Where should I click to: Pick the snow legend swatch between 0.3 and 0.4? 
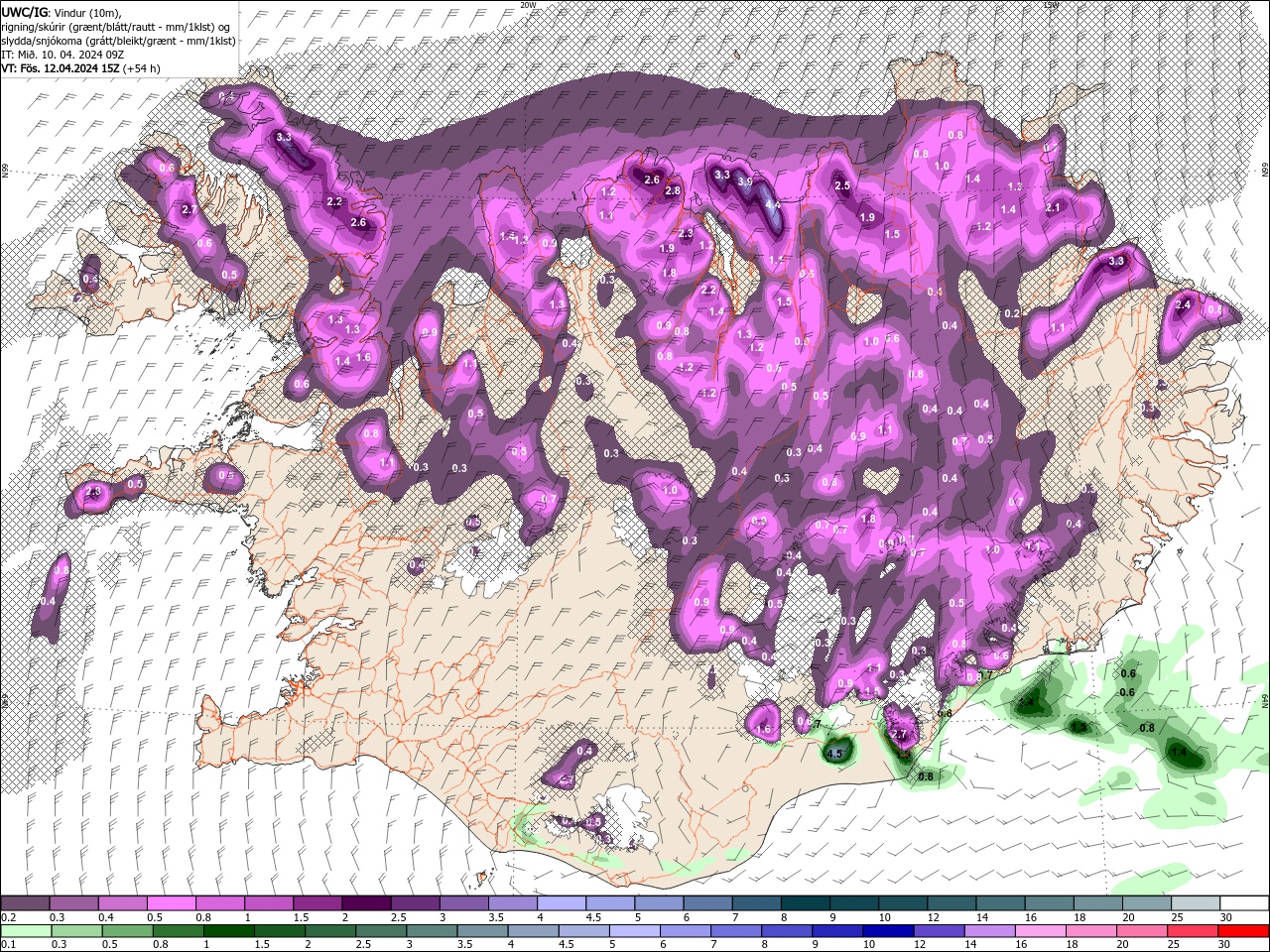pyautogui.click(x=73, y=903)
